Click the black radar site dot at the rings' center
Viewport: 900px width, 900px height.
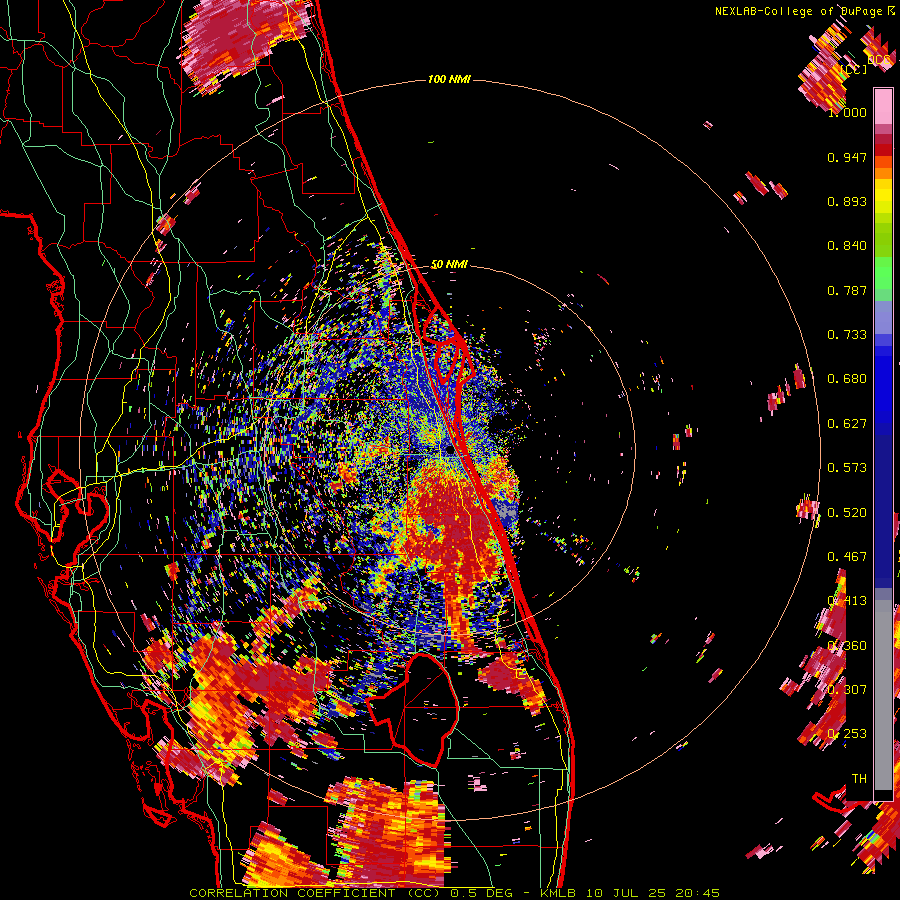point(449,451)
